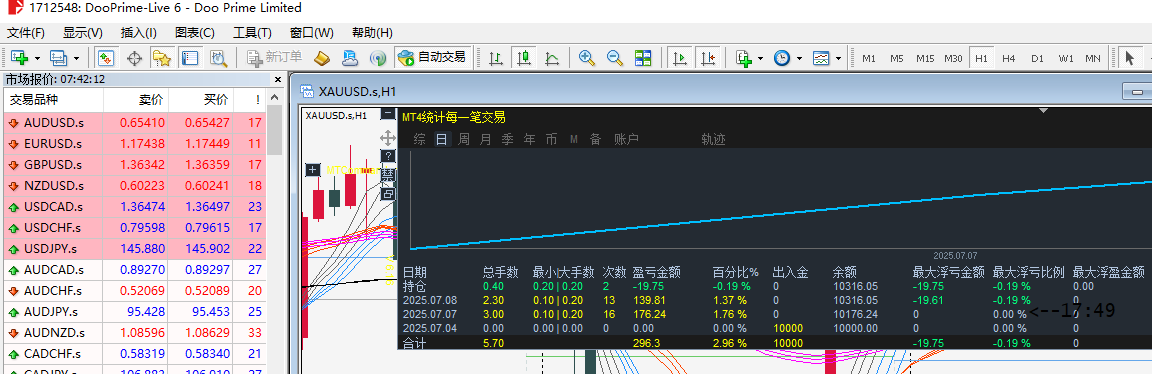Close the 市场报价 Market Watch panel
Screen dimensions: 1152x374
(277, 79)
